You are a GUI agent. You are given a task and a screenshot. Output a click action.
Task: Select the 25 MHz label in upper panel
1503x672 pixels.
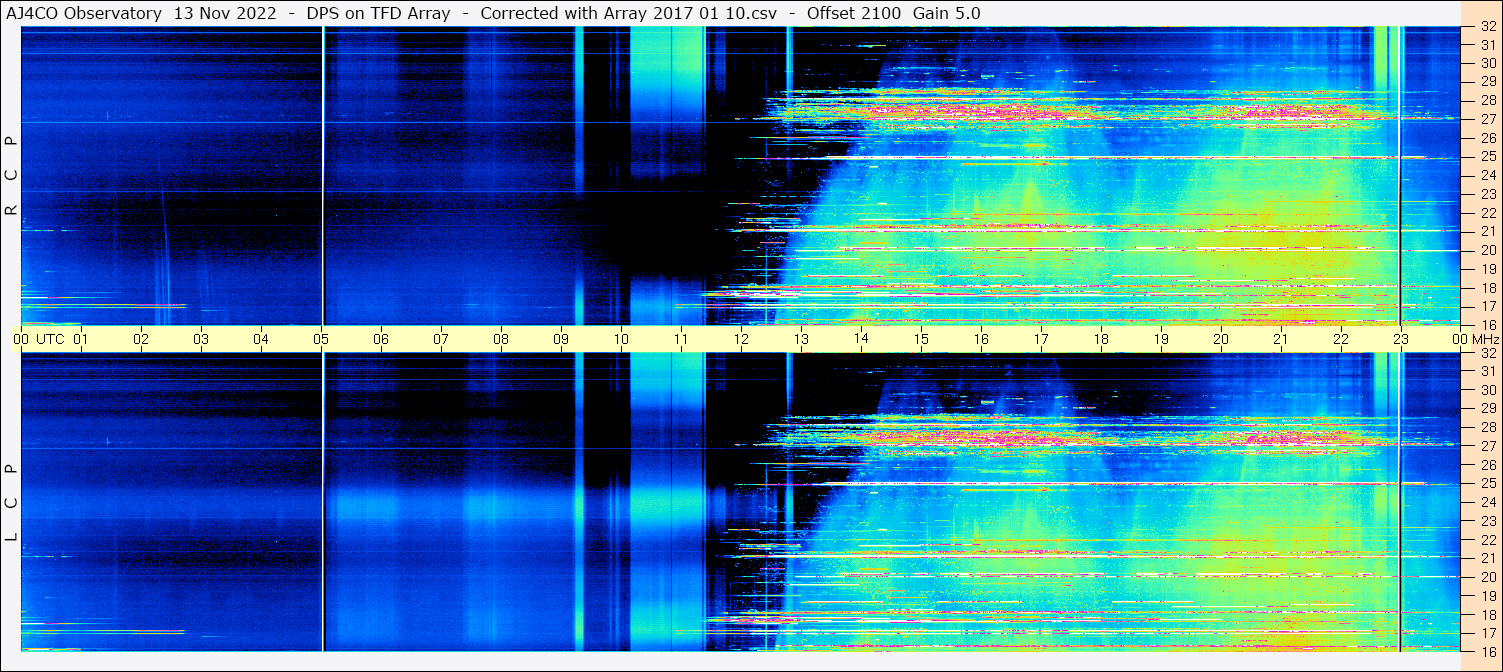1486,156
